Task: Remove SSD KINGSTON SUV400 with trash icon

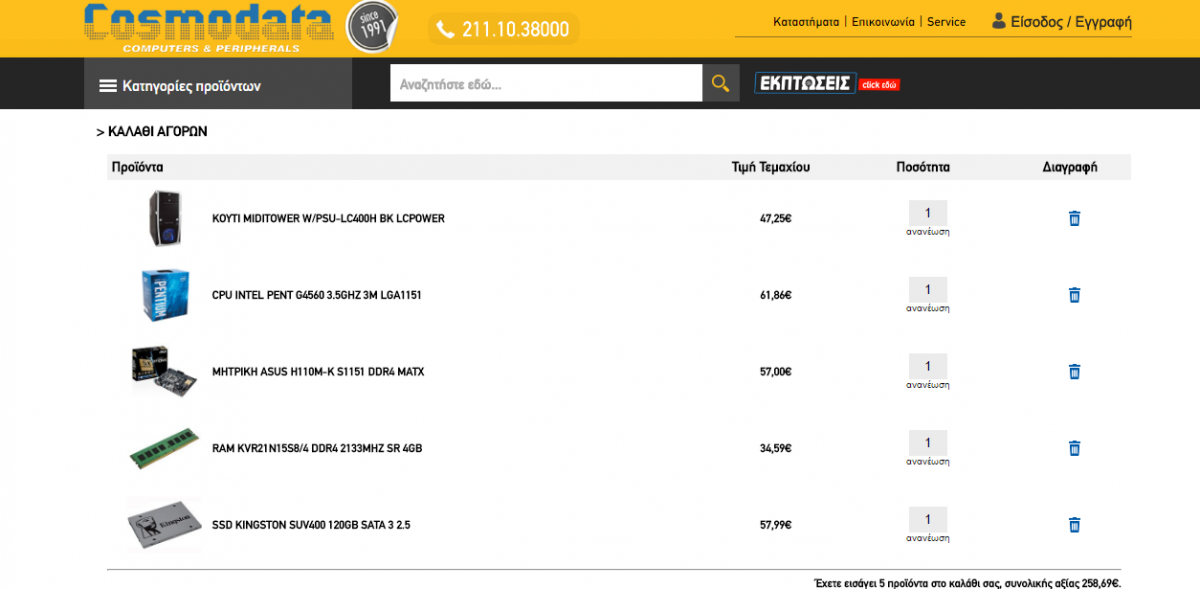Action: click(x=1074, y=525)
